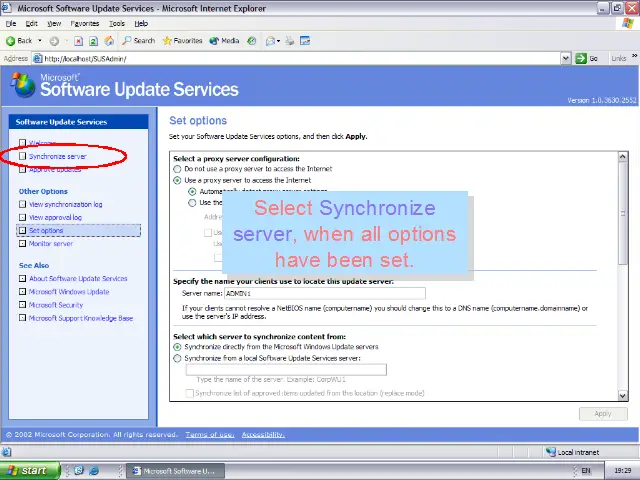
Task: Open Accessibility footer link
Action: point(263,435)
